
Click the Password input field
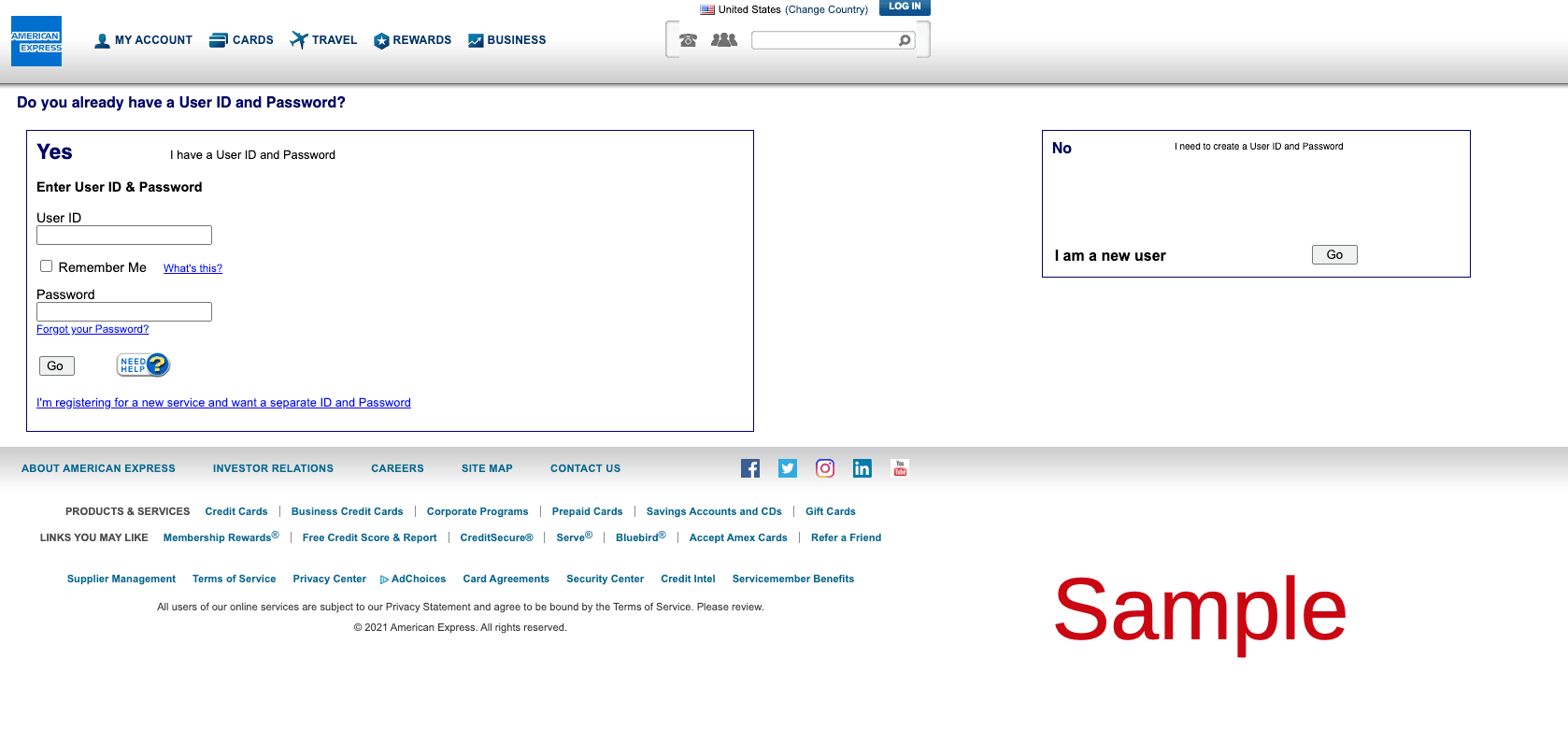pos(124,311)
